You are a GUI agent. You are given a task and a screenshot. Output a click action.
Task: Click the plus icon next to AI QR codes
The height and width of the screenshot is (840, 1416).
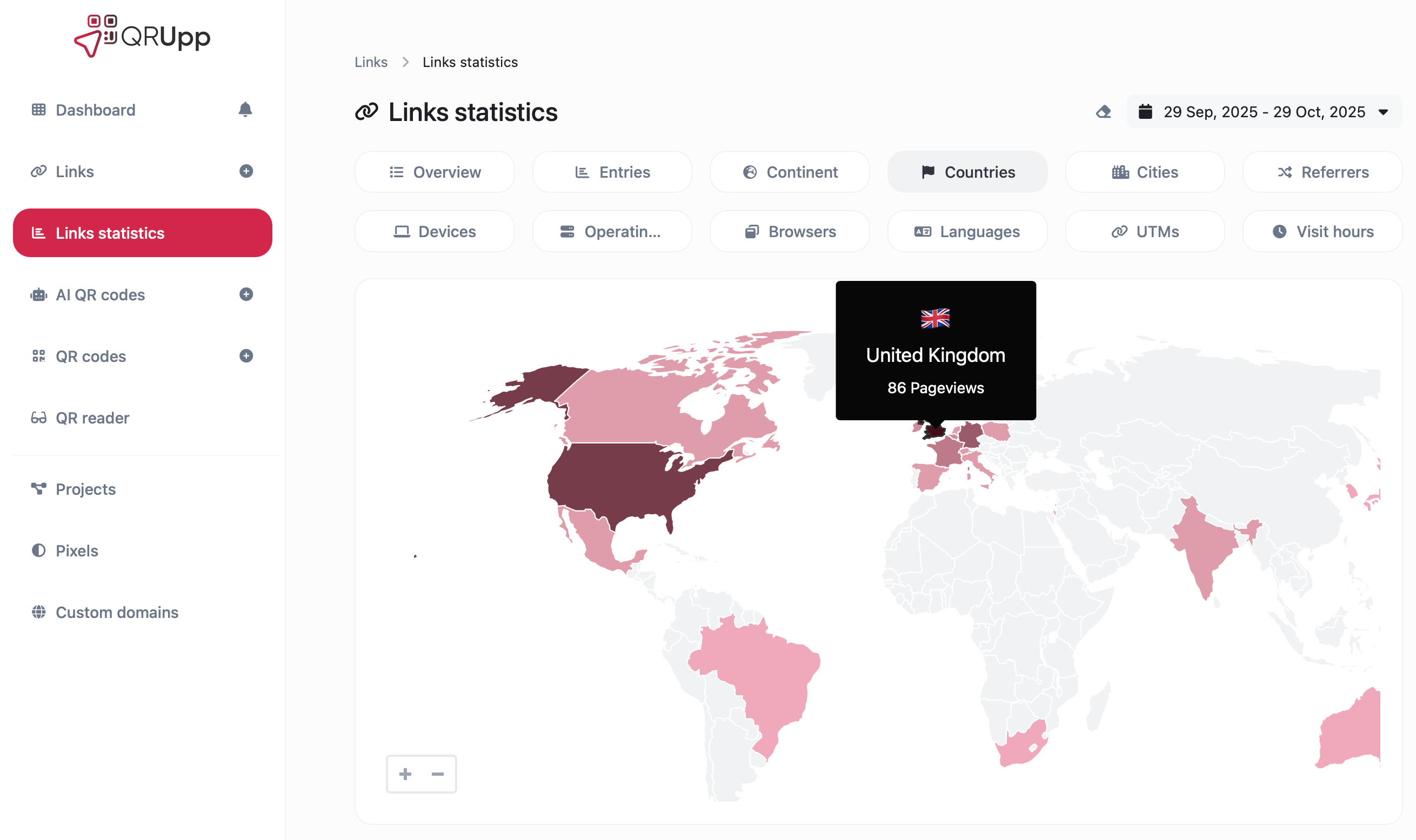tap(246, 294)
